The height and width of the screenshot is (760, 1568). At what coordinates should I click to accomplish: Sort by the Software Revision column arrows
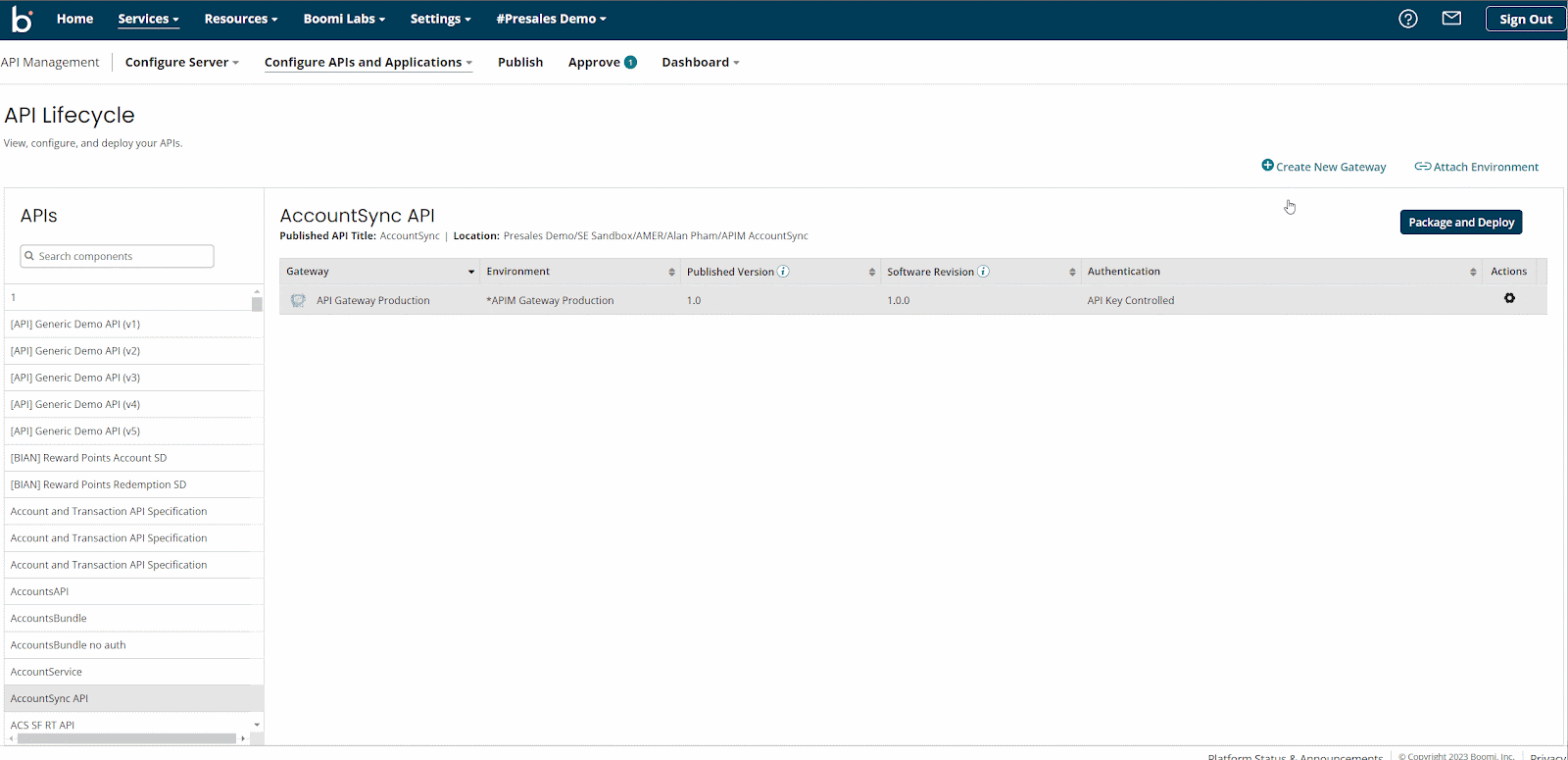[x=1072, y=272]
